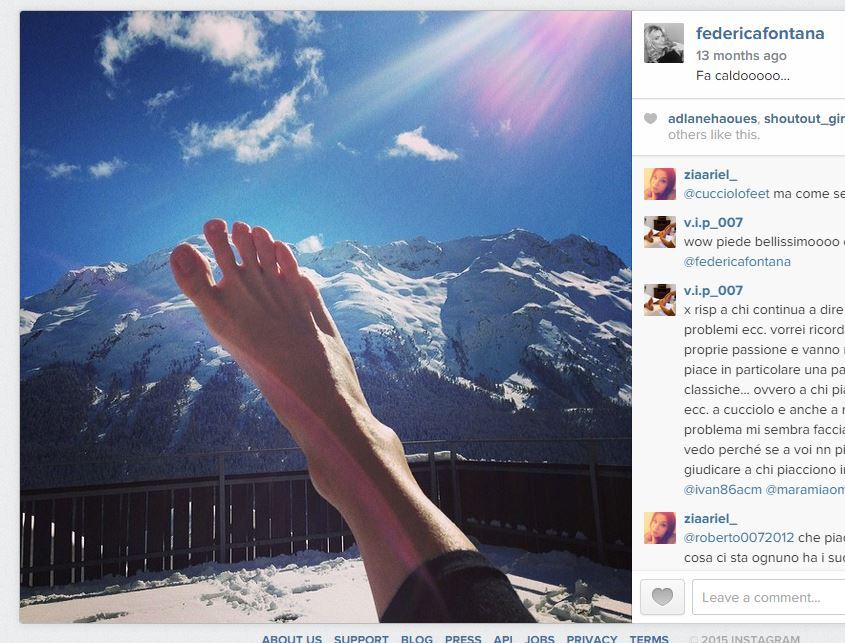Click the heart like button beside comment box
845x643 pixels.
pos(662,597)
